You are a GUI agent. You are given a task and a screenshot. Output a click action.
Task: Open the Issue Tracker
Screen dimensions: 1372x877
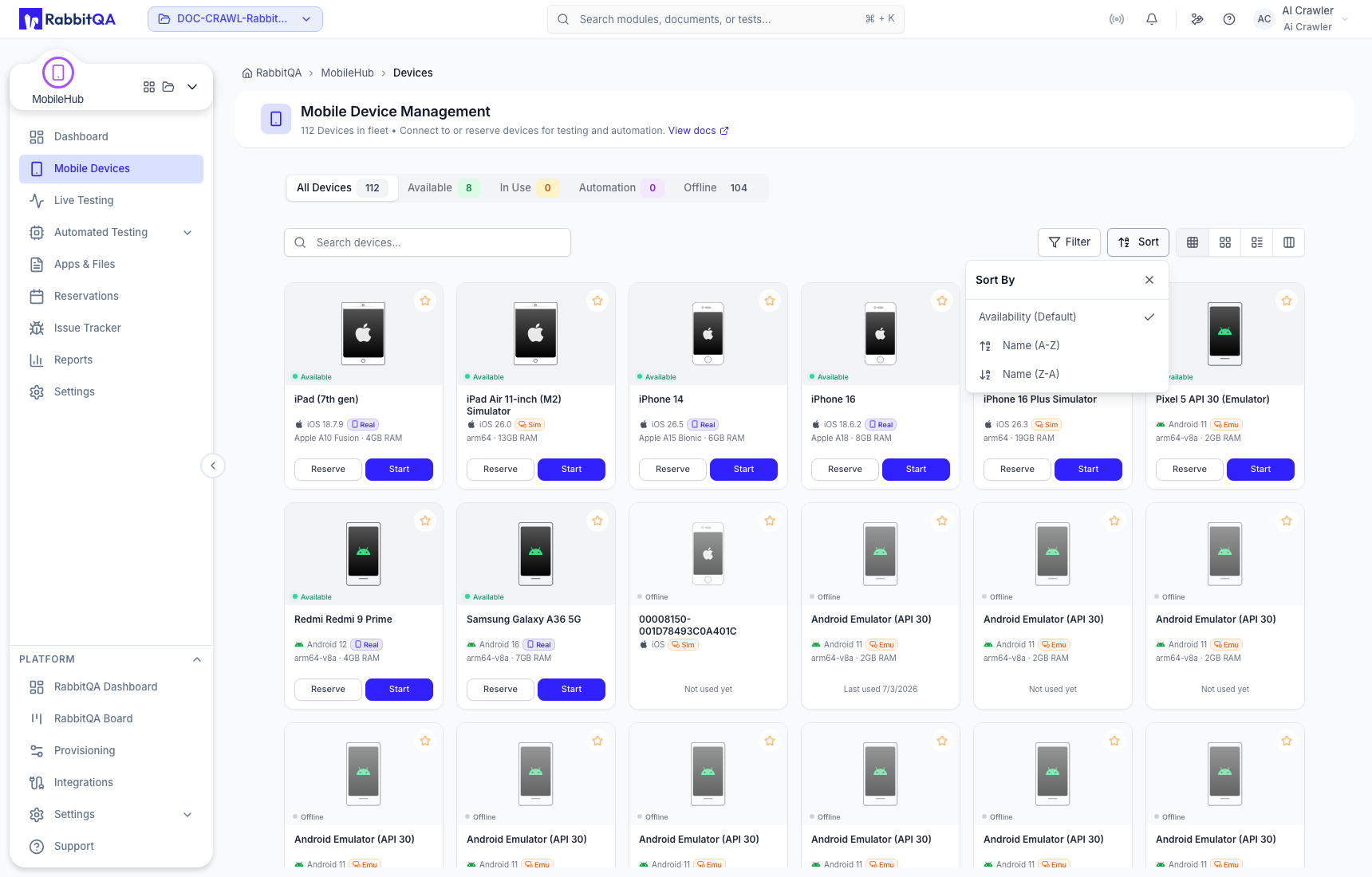pyautogui.click(x=111, y=328)
